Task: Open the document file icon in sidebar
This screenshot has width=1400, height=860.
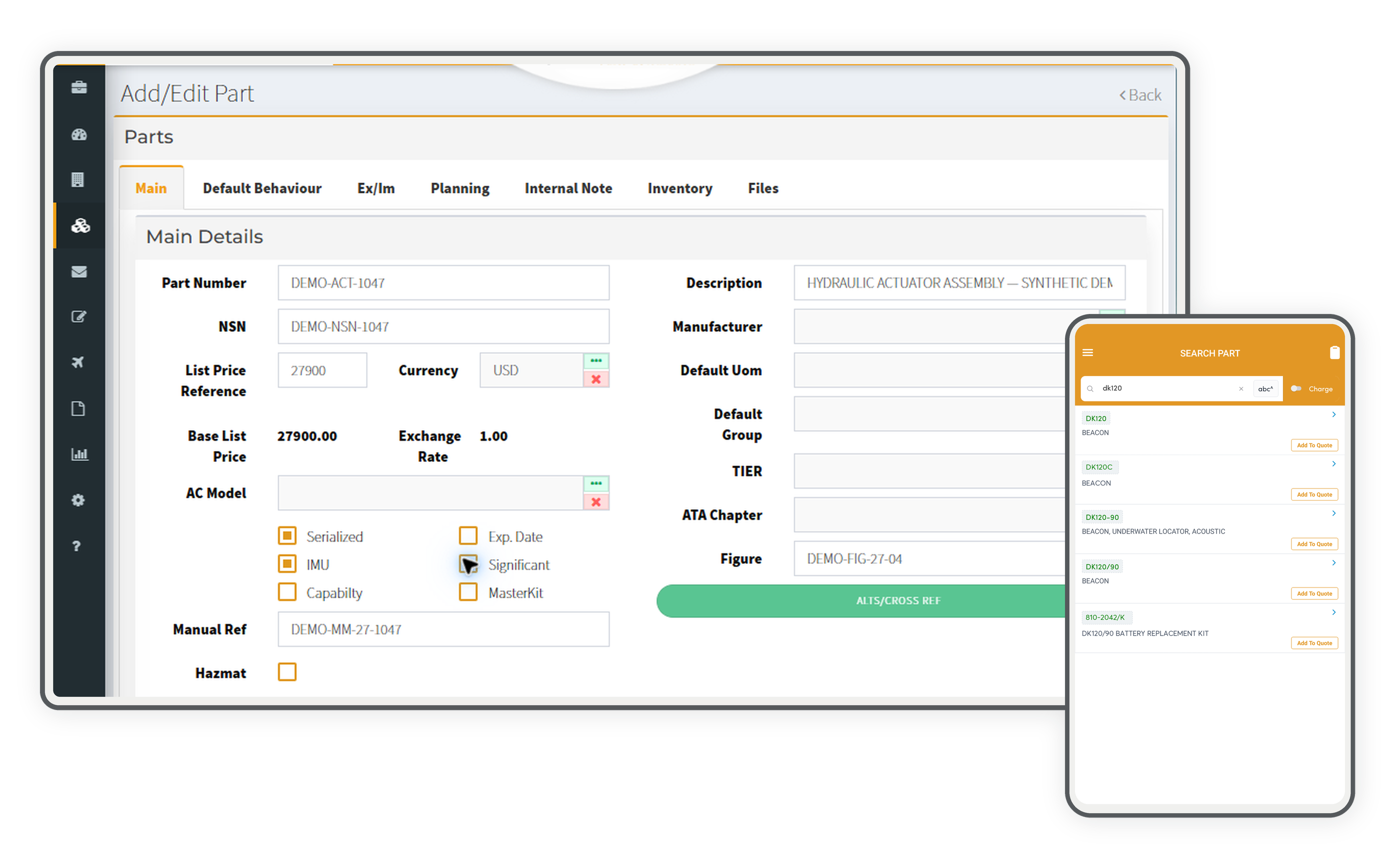Action: (78, 408)
